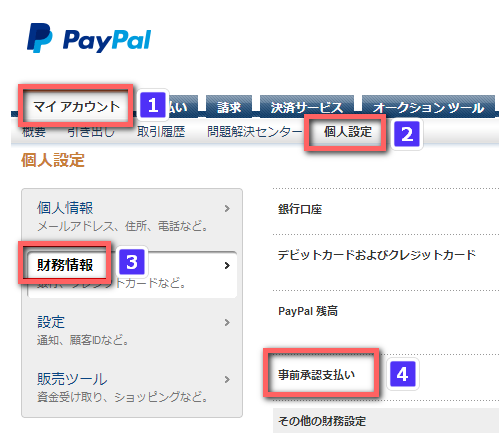Open 問題解決センター submenu item

click(255, 132)
